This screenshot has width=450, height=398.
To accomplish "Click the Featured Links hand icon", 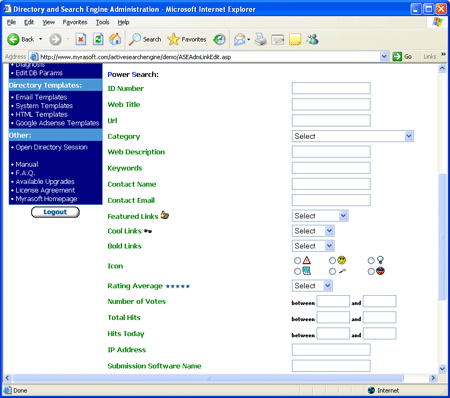I will tap(165, 215).
